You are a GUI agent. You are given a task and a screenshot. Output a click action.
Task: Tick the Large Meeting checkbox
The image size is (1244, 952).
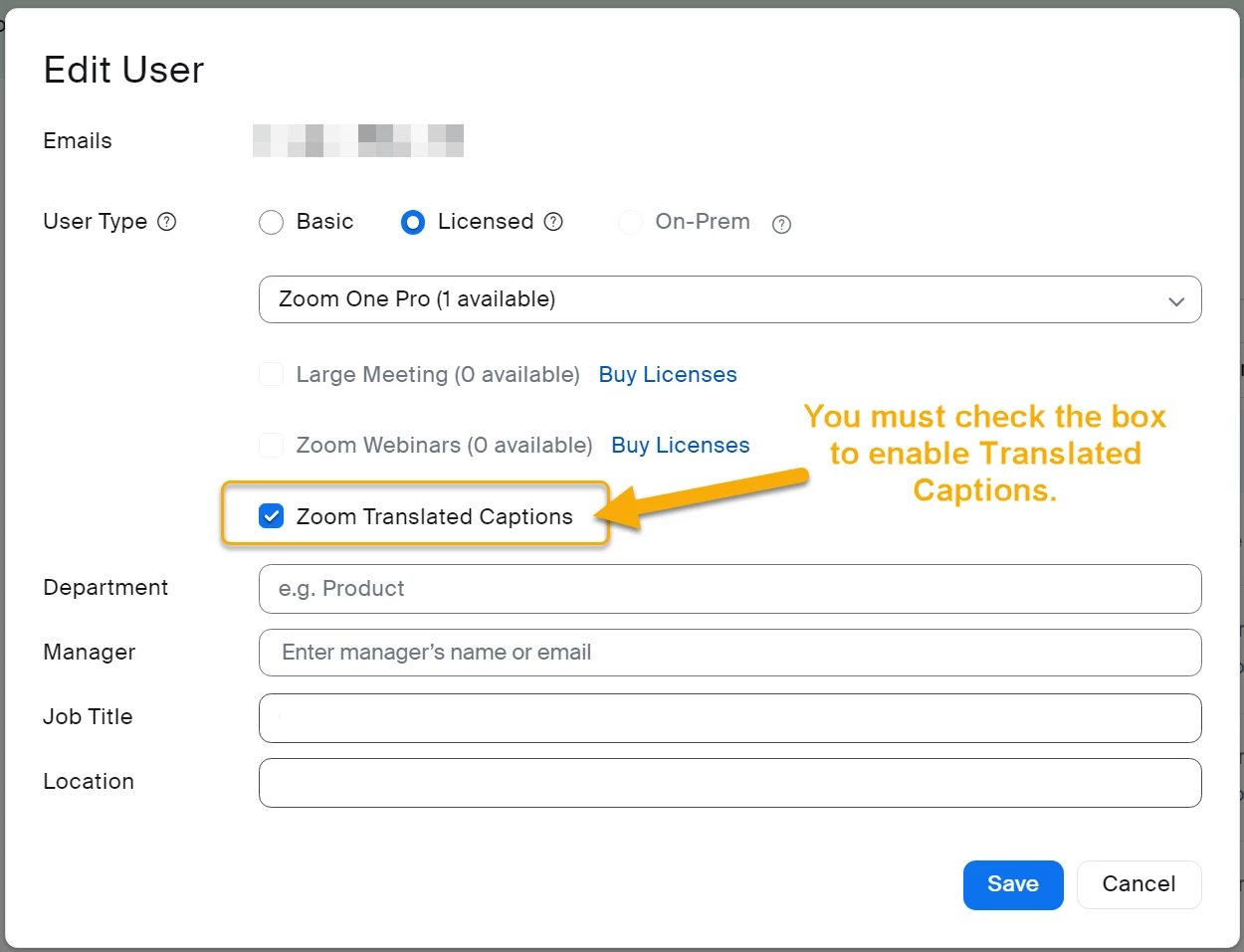pyautogui.click(x=271, y=374)
